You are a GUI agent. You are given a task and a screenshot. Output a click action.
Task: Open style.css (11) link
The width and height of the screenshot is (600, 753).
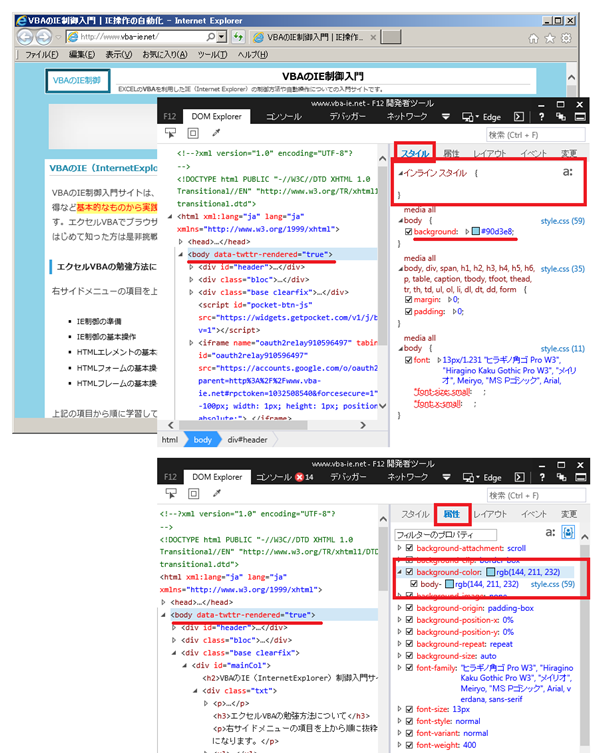pyautogui.click(x=563, y=349)
